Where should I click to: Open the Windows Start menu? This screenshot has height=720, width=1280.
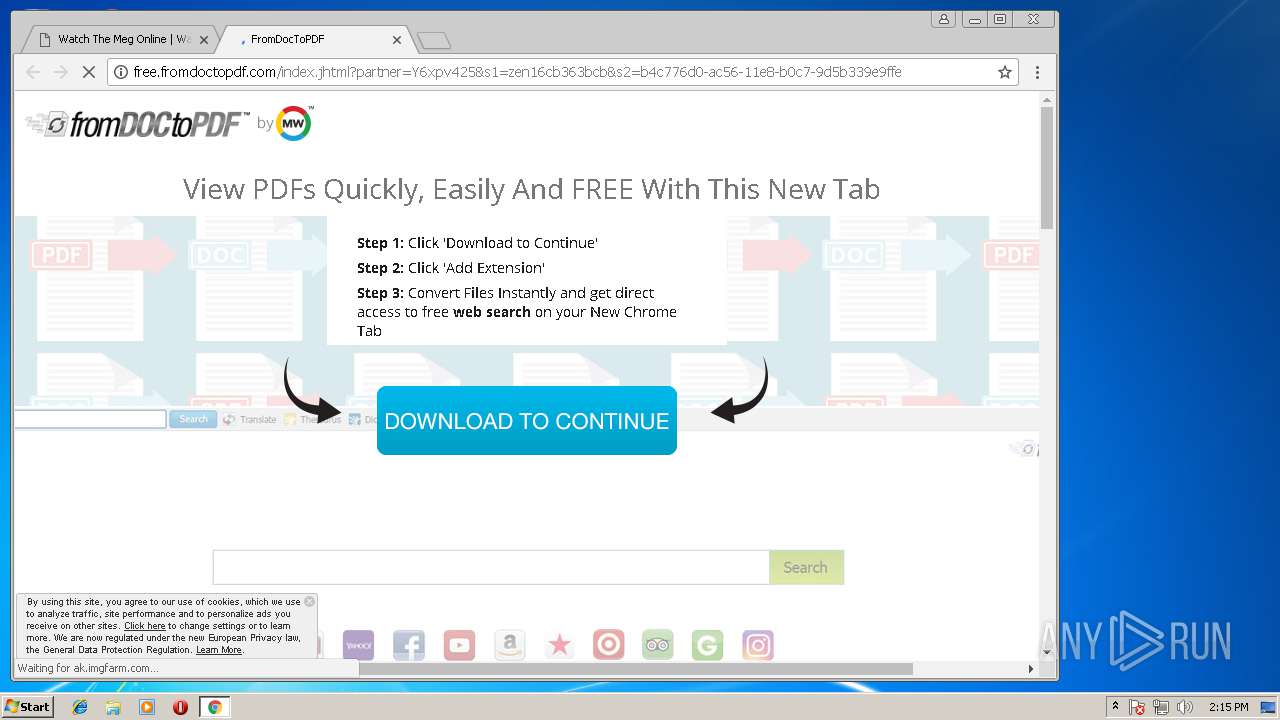pos(27,707)
